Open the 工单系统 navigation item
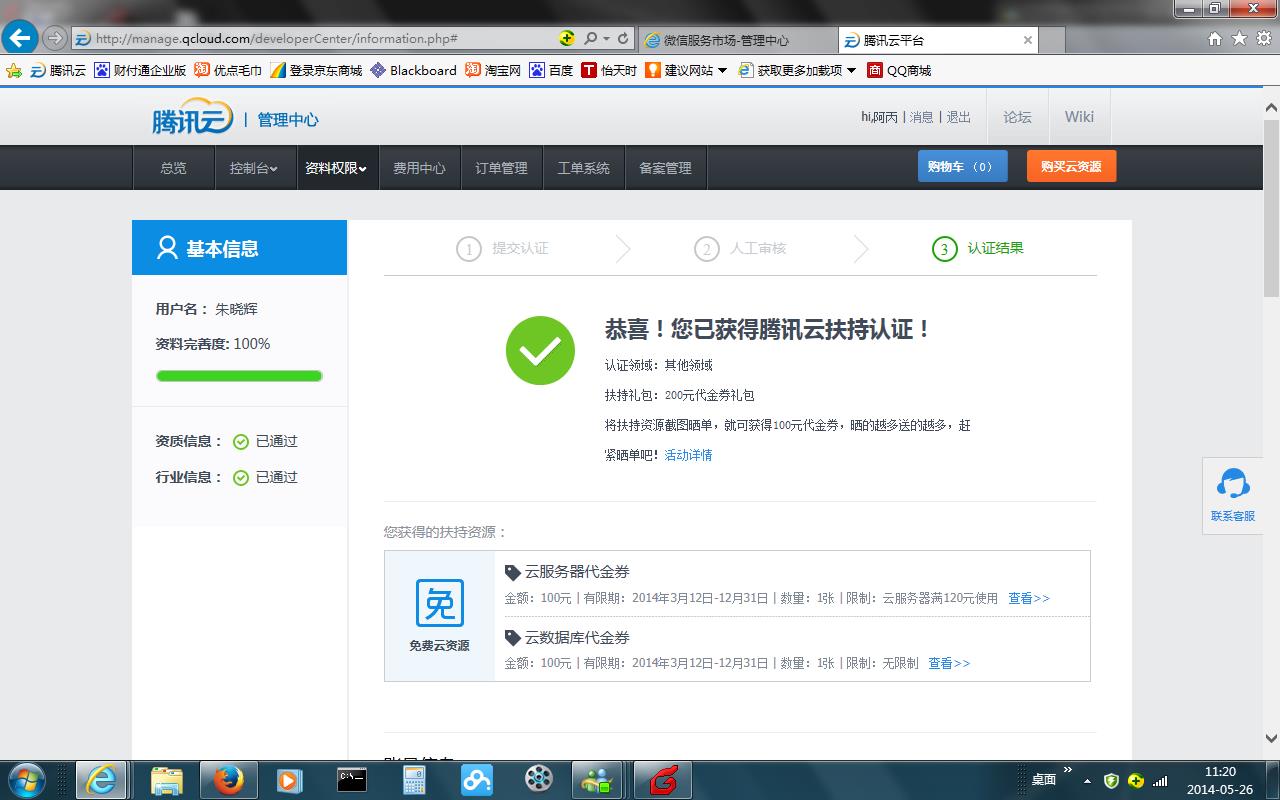This screenshot has width=1280, height=800. tap(583, 168)
